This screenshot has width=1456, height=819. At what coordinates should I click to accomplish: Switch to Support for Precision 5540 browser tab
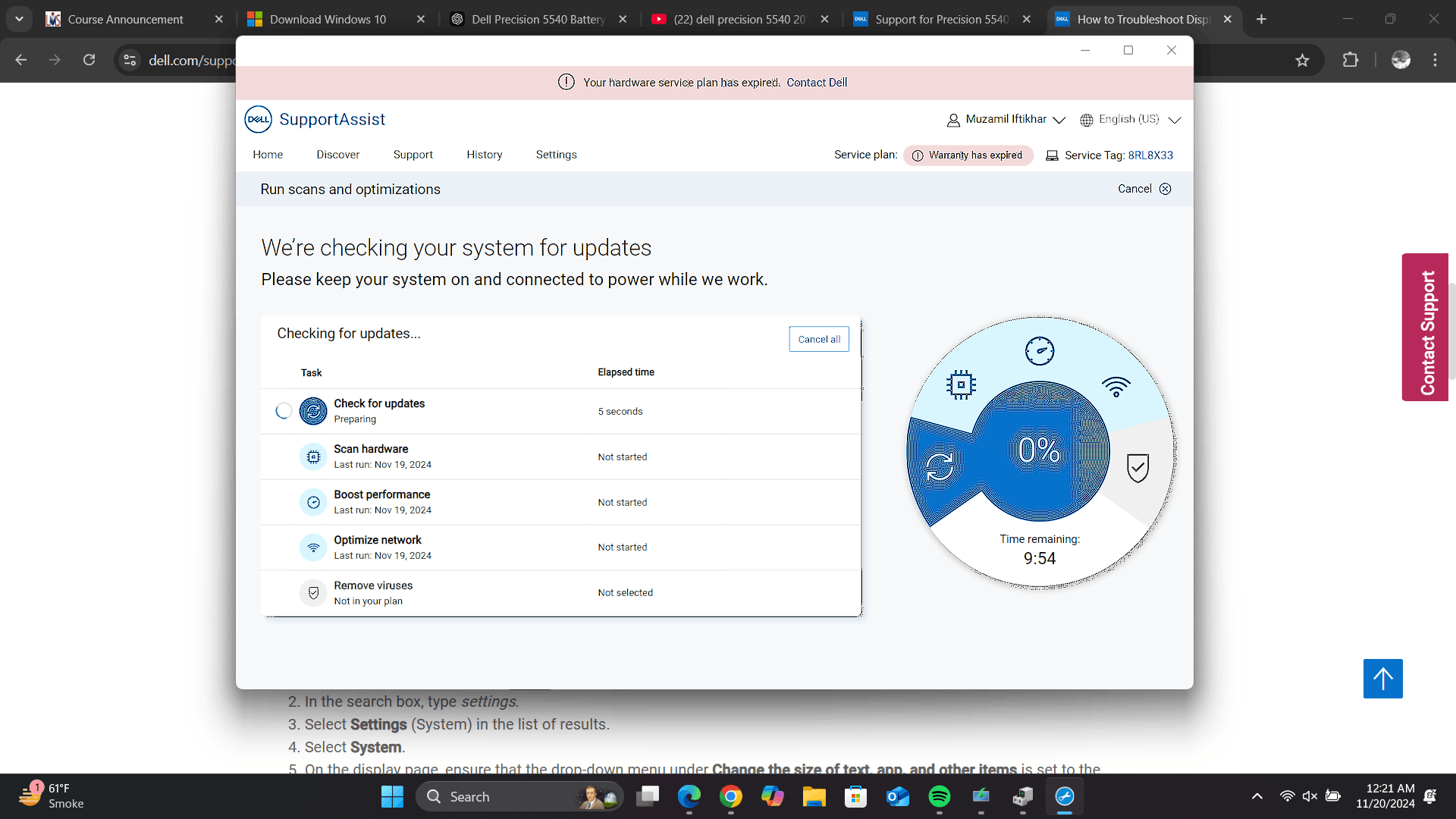pos(942,19)
